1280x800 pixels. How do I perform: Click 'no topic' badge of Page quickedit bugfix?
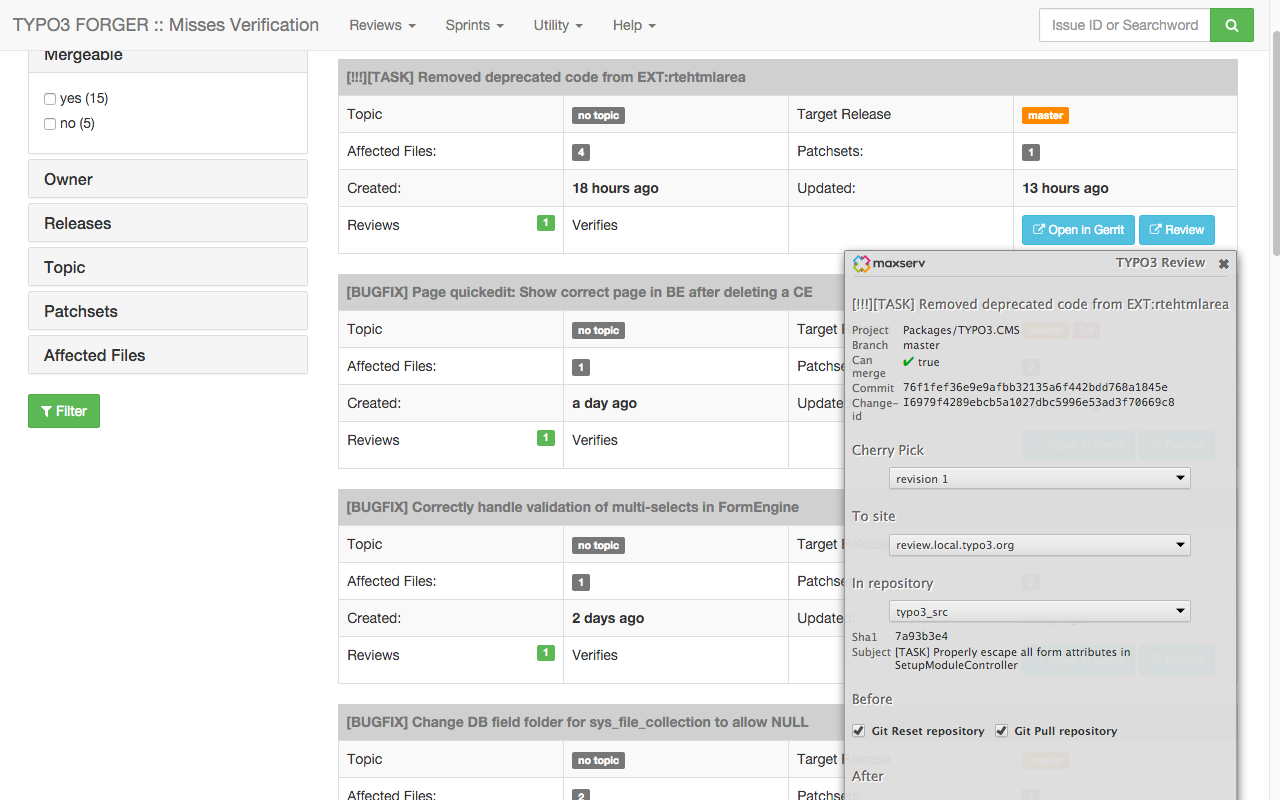[598, 330]
